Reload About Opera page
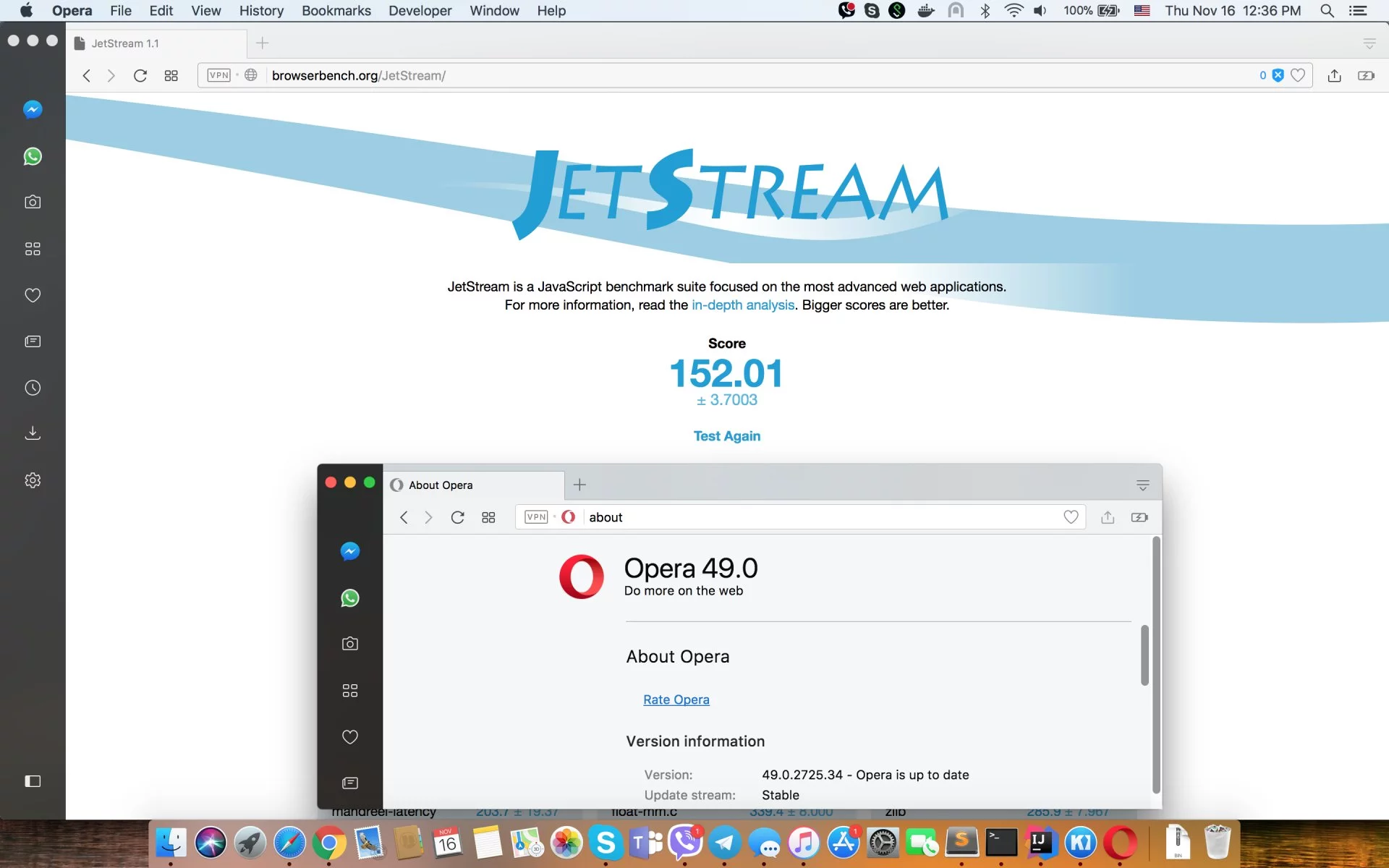The height and width of the screenshot is (868, 1389). pyautogui.click(x=457, y=517)
